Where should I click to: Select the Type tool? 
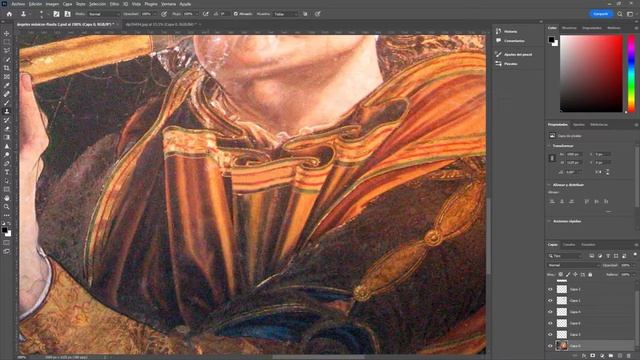[x=7, y=172]
